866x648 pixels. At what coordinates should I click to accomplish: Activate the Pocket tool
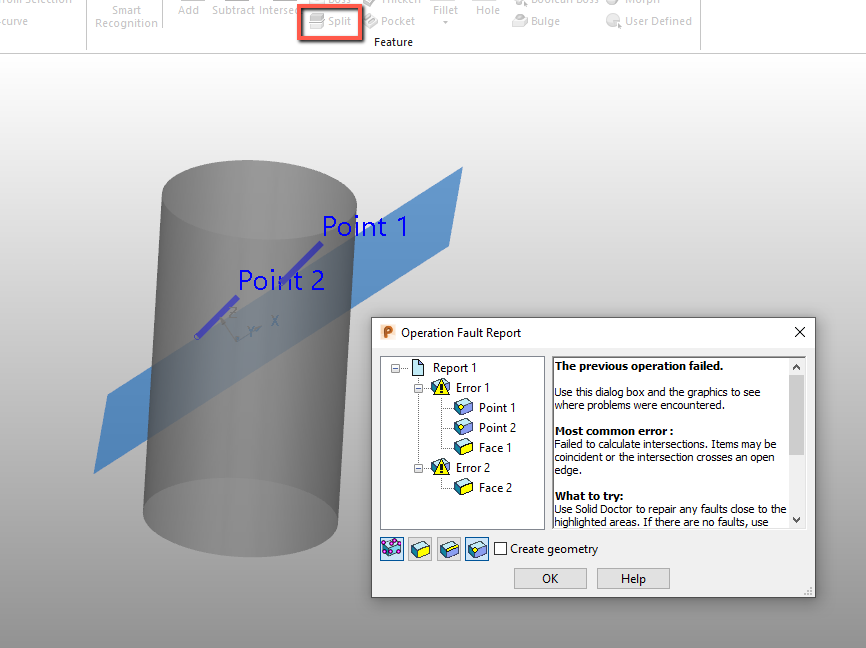coord(390,20)
